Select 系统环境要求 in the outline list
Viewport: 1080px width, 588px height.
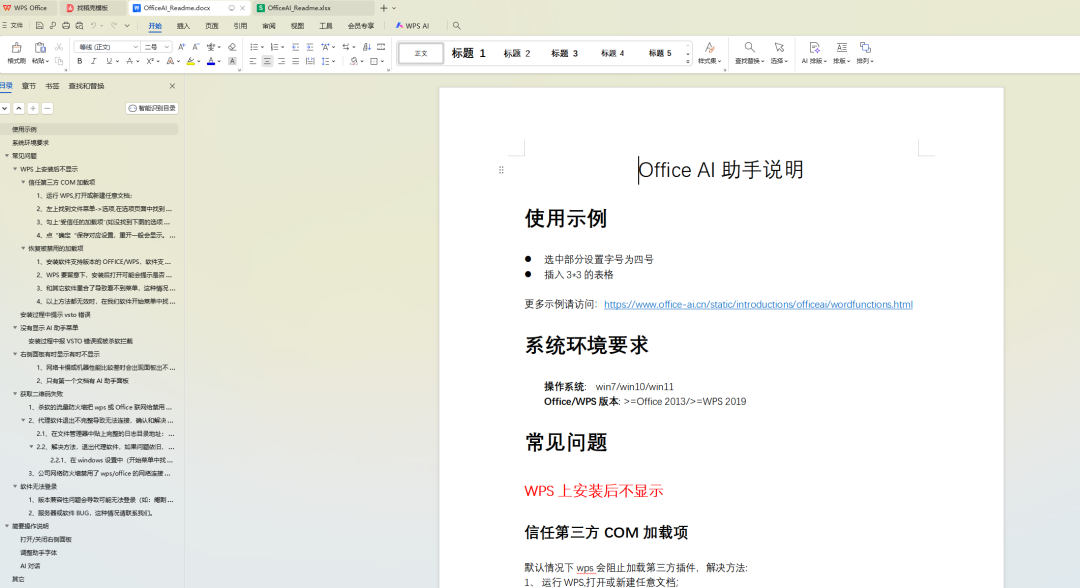(30, 143)
